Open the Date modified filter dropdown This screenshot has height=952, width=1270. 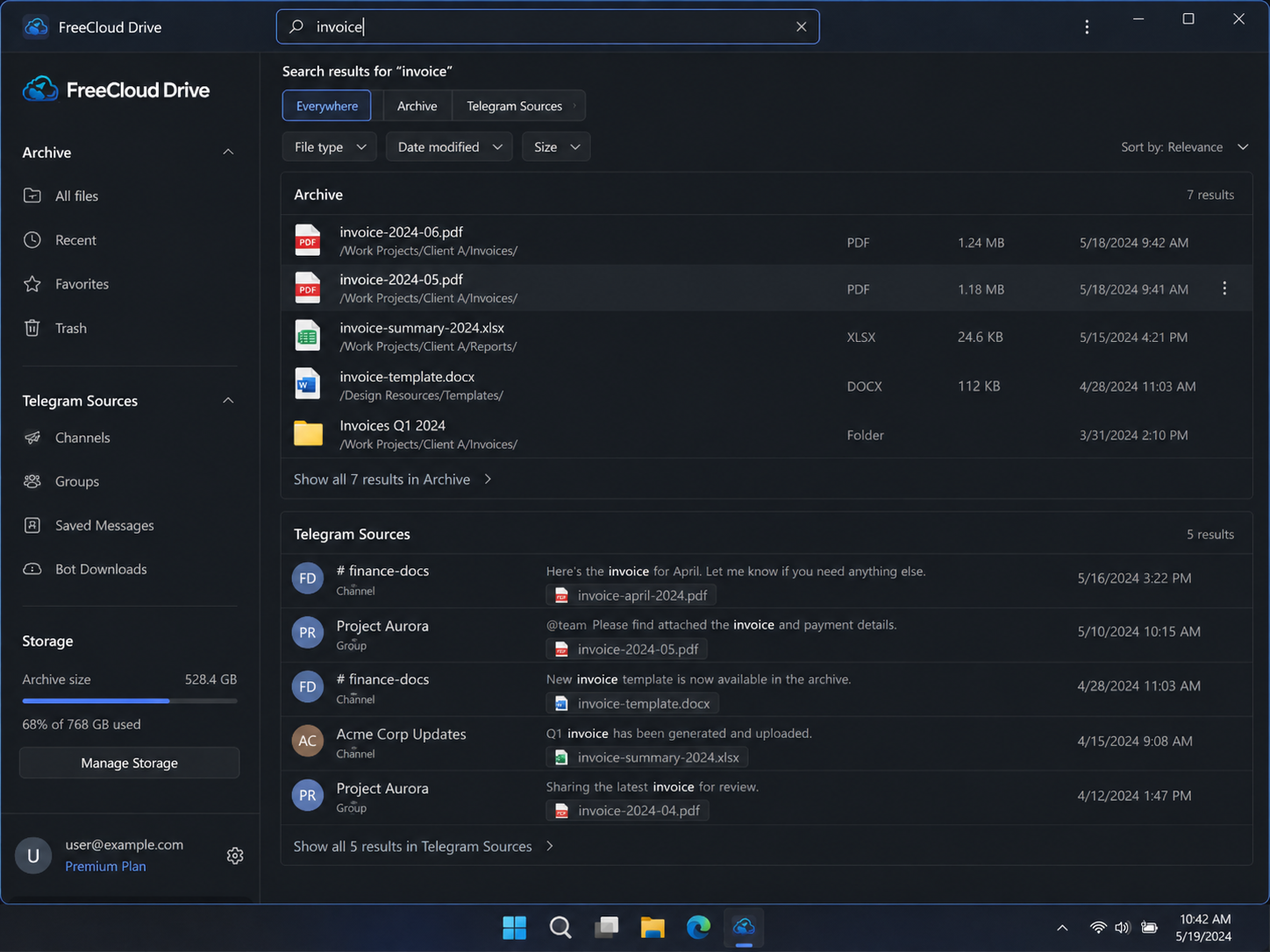[x=449, y=146]
